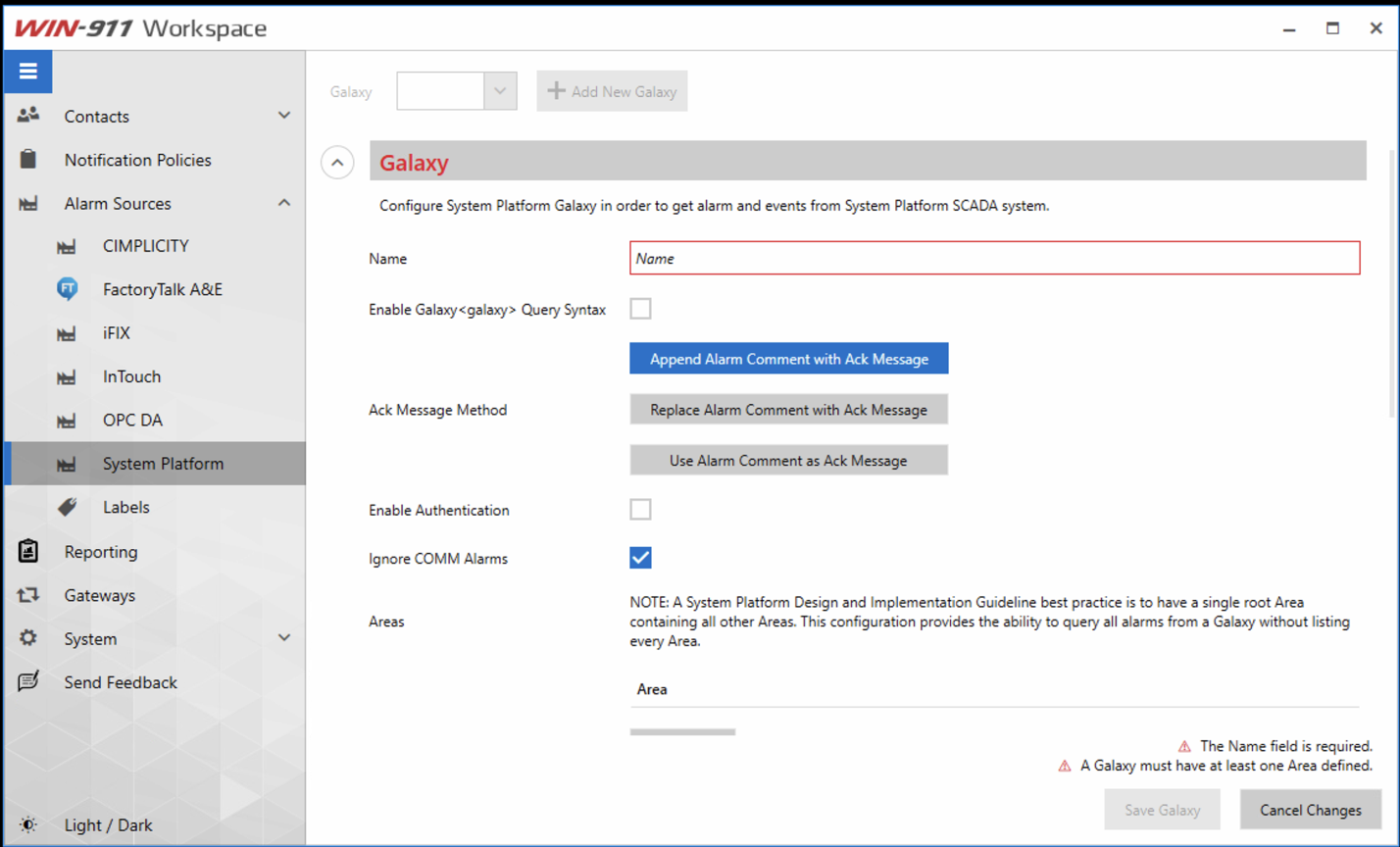Click the Notification Policies clipboard icon

(28, 159)
